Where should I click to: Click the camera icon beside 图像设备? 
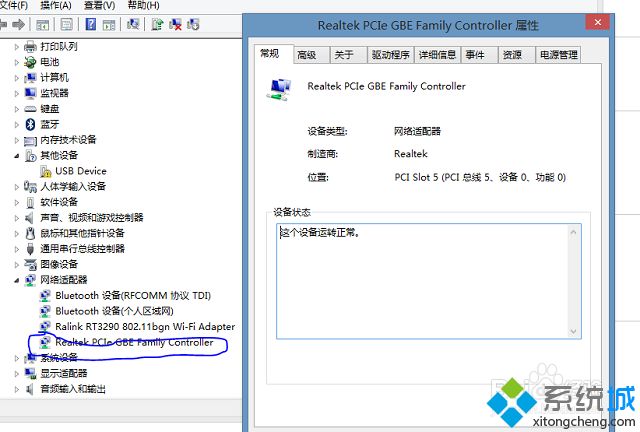pos(30,264)
